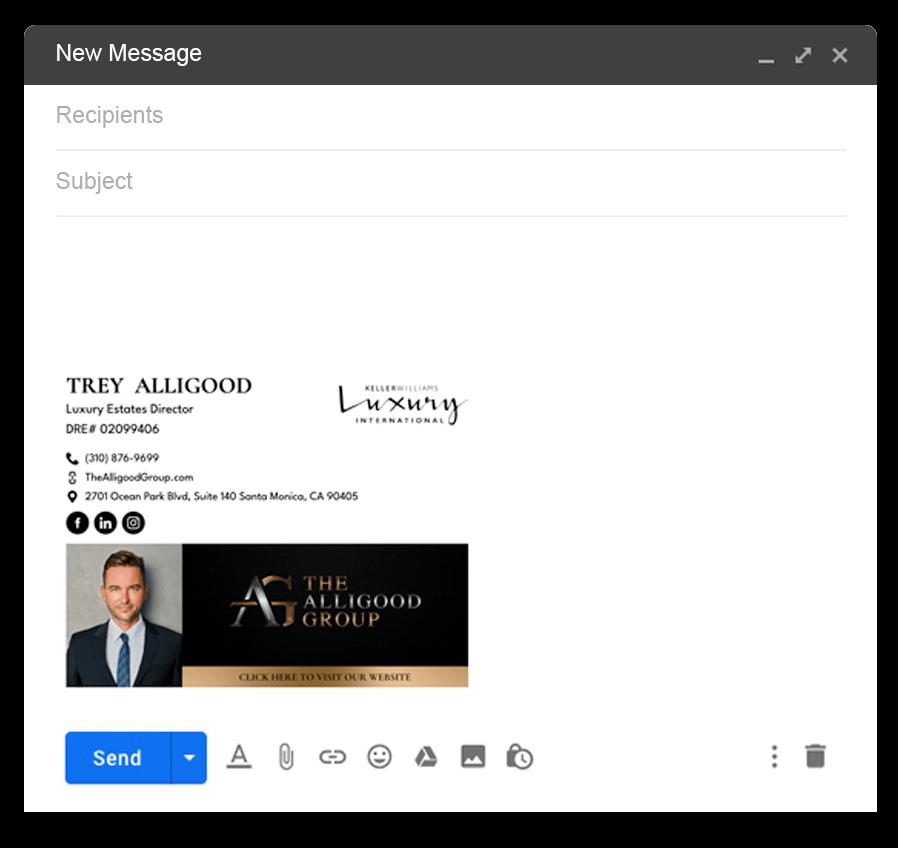
Task: Click the LinkedIn icon in the signature
Action: click(x=105, y=523)
